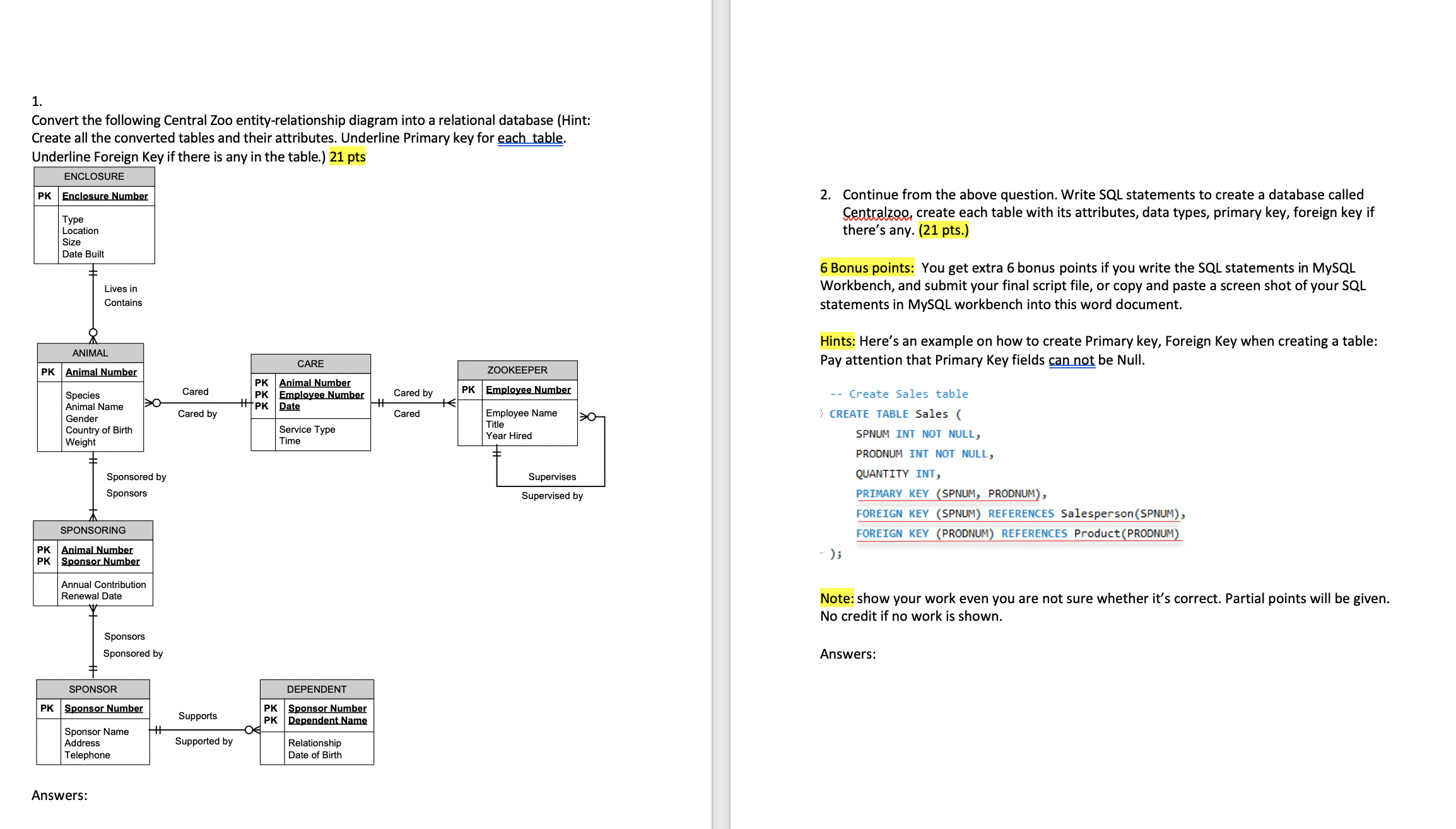
Task: Click 'Answers:' below the ER diagram
Action: coord(59,795)
